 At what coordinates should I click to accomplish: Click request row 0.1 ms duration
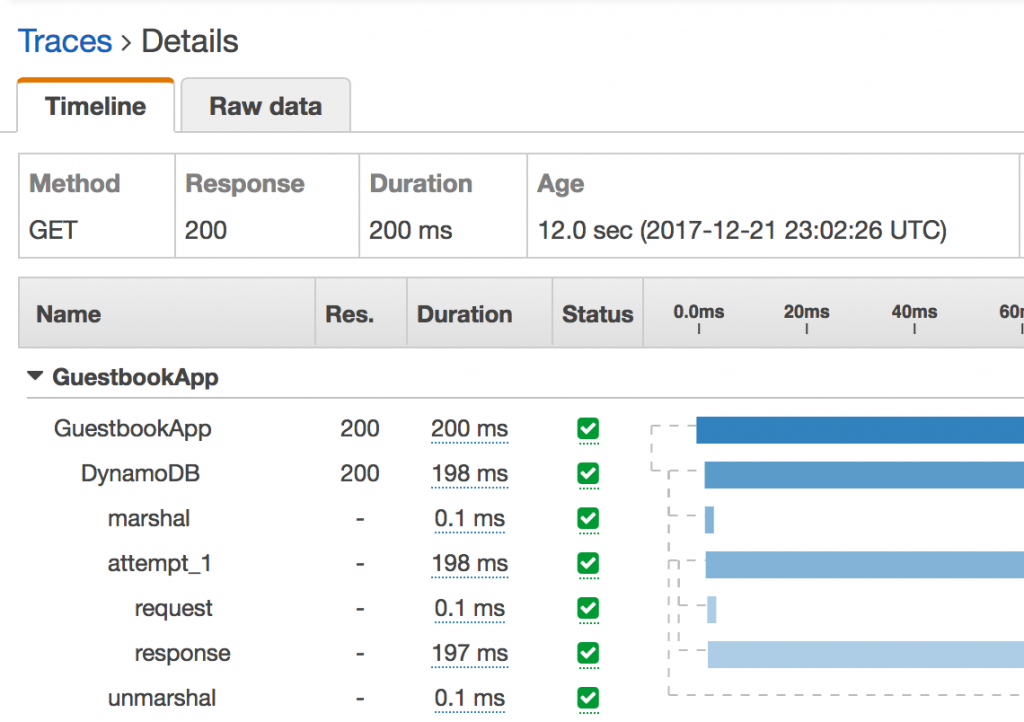[470, 608]
